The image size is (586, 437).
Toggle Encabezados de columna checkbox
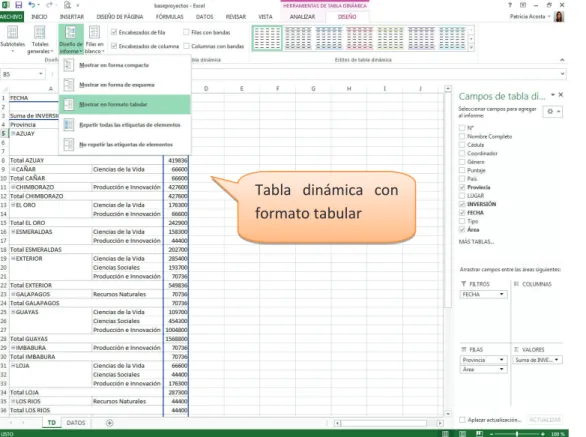114,46
